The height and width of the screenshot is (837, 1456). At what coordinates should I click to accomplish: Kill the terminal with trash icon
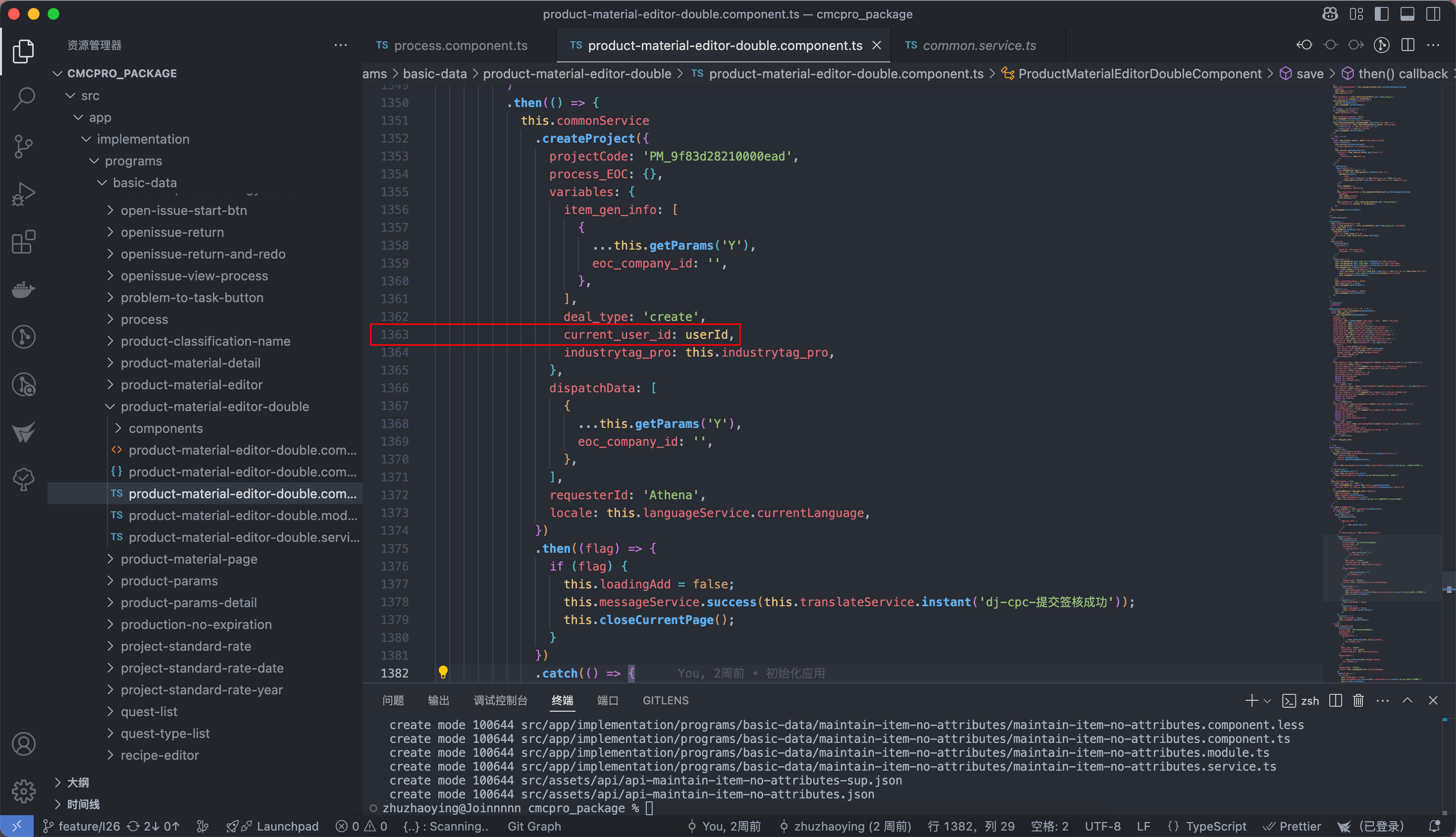point(1358,700)
